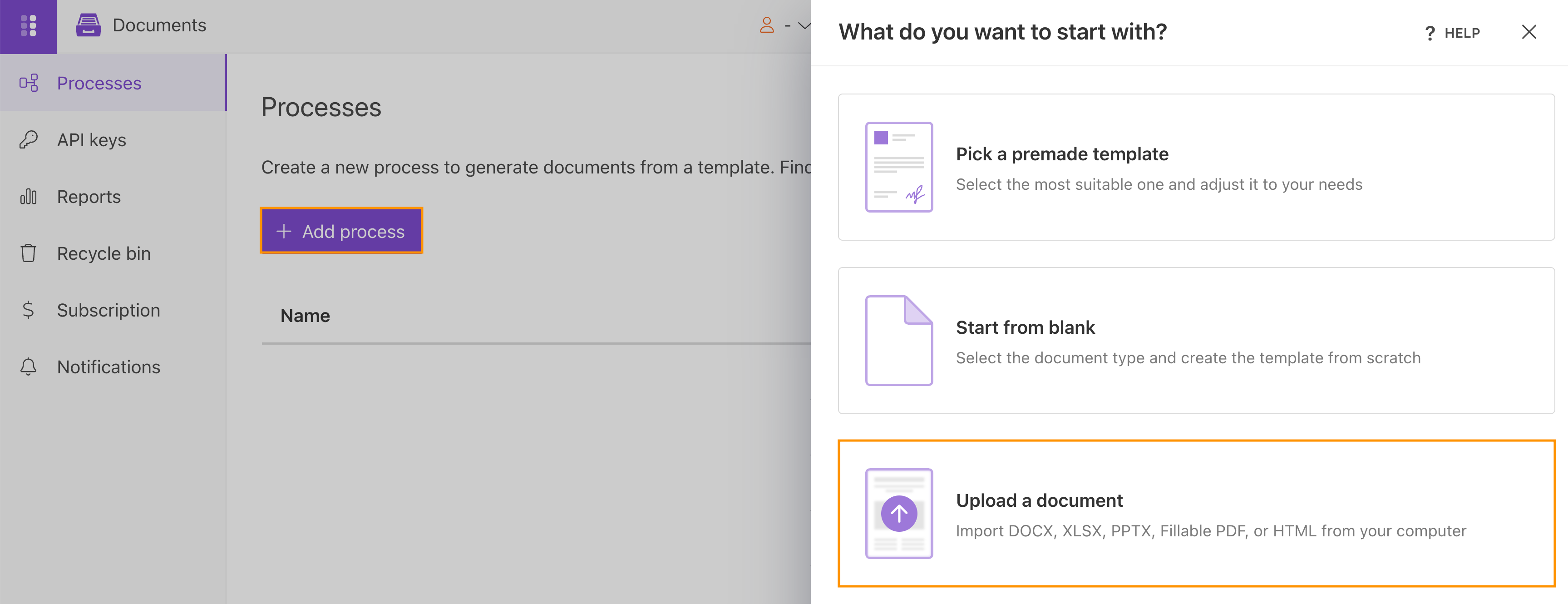Viewport: 1568px width, 604px height.
Task: Click the Name column header
Action: coord(305,315)
